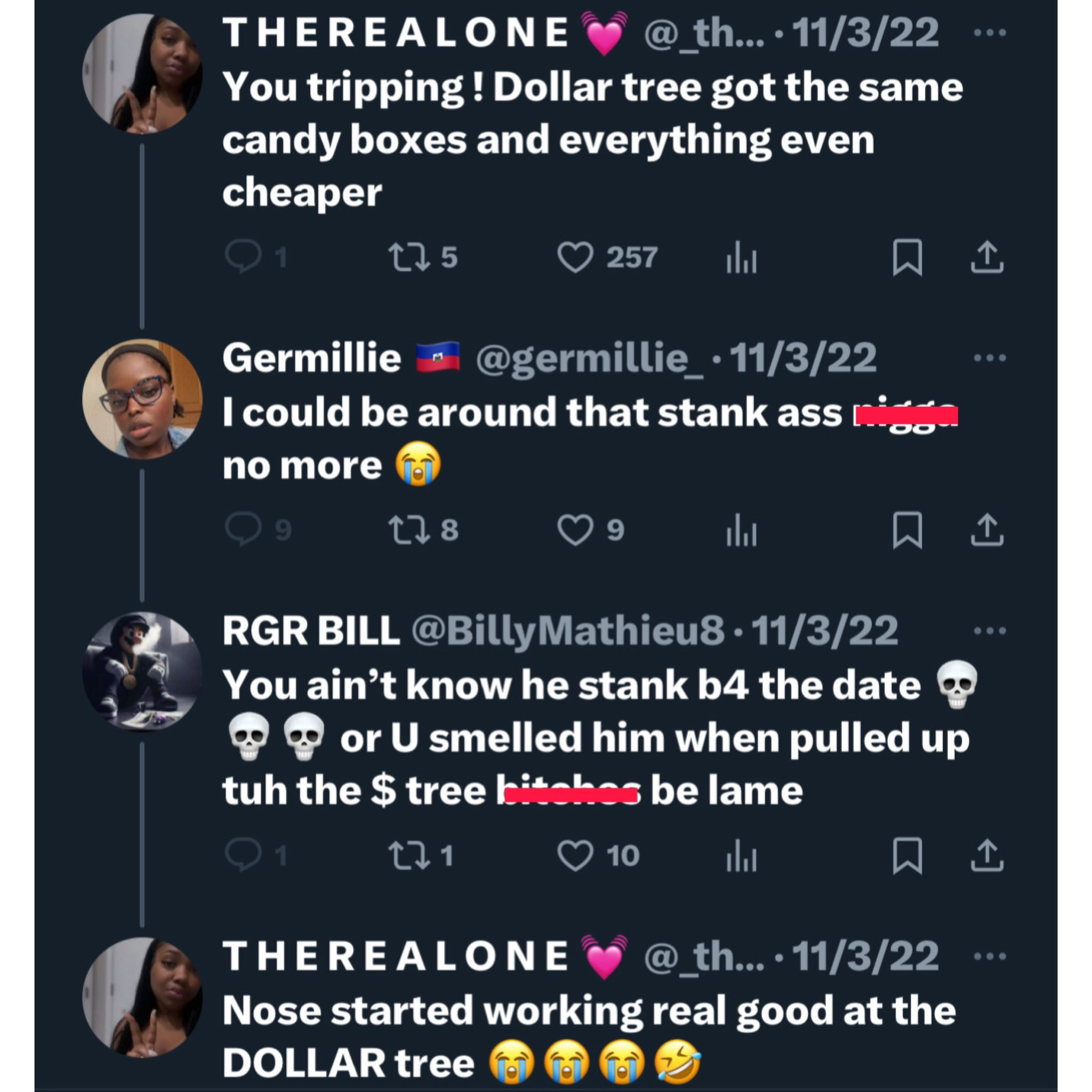Open Germillie's profile picture

pos(142,398)
